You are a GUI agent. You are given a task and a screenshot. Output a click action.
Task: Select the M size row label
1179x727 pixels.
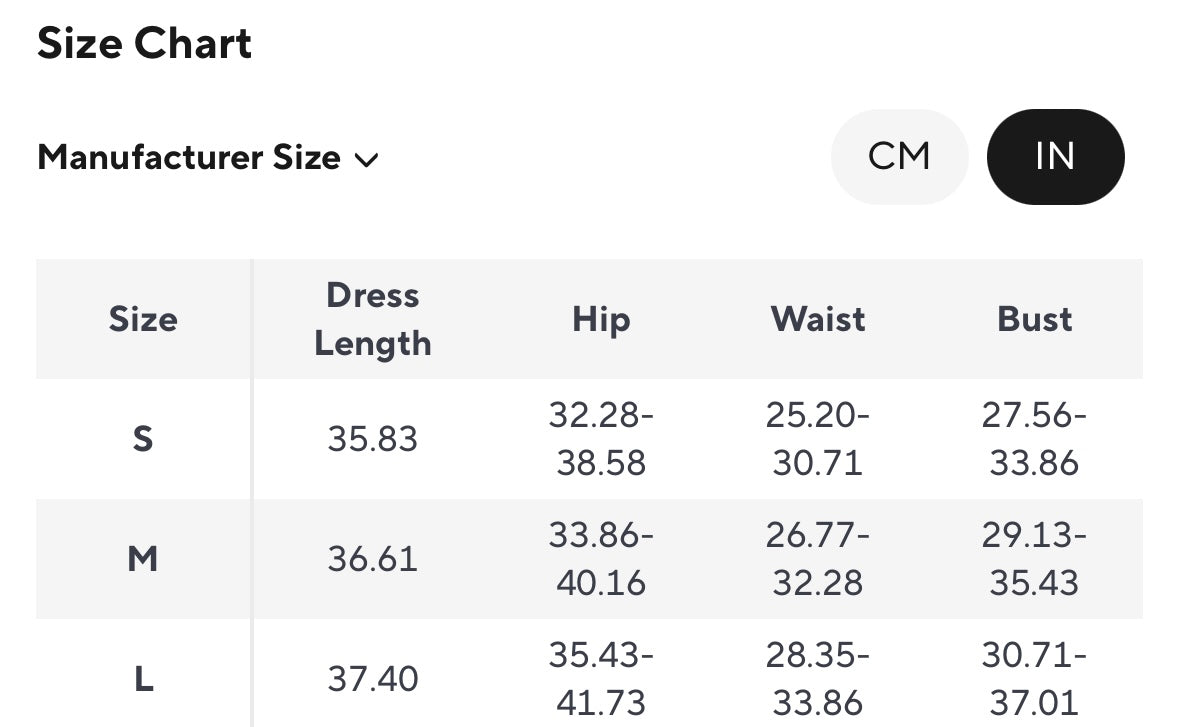(143, 559)
